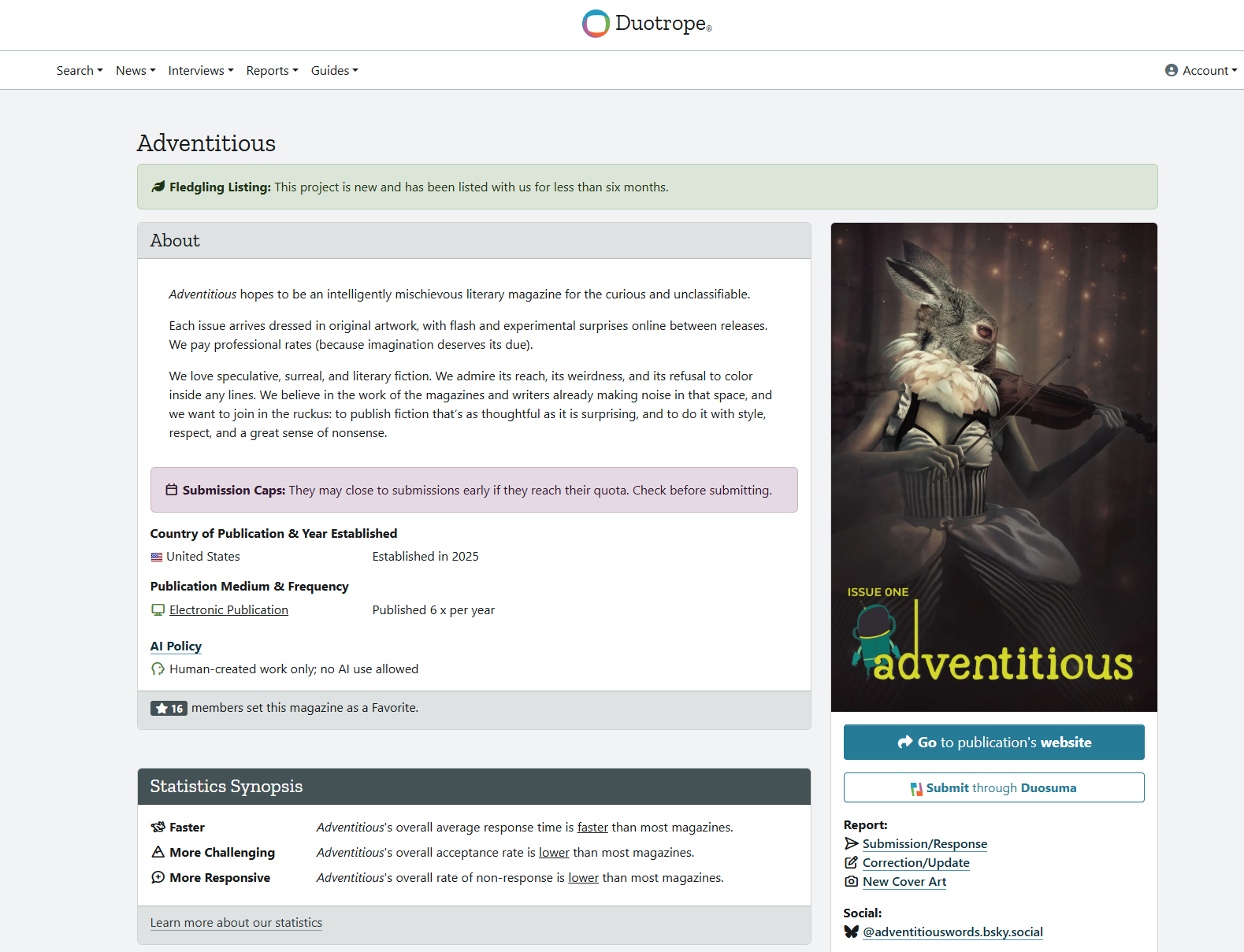
Task: Click the pencil Correction/Update icon
Action: (851, 862)
